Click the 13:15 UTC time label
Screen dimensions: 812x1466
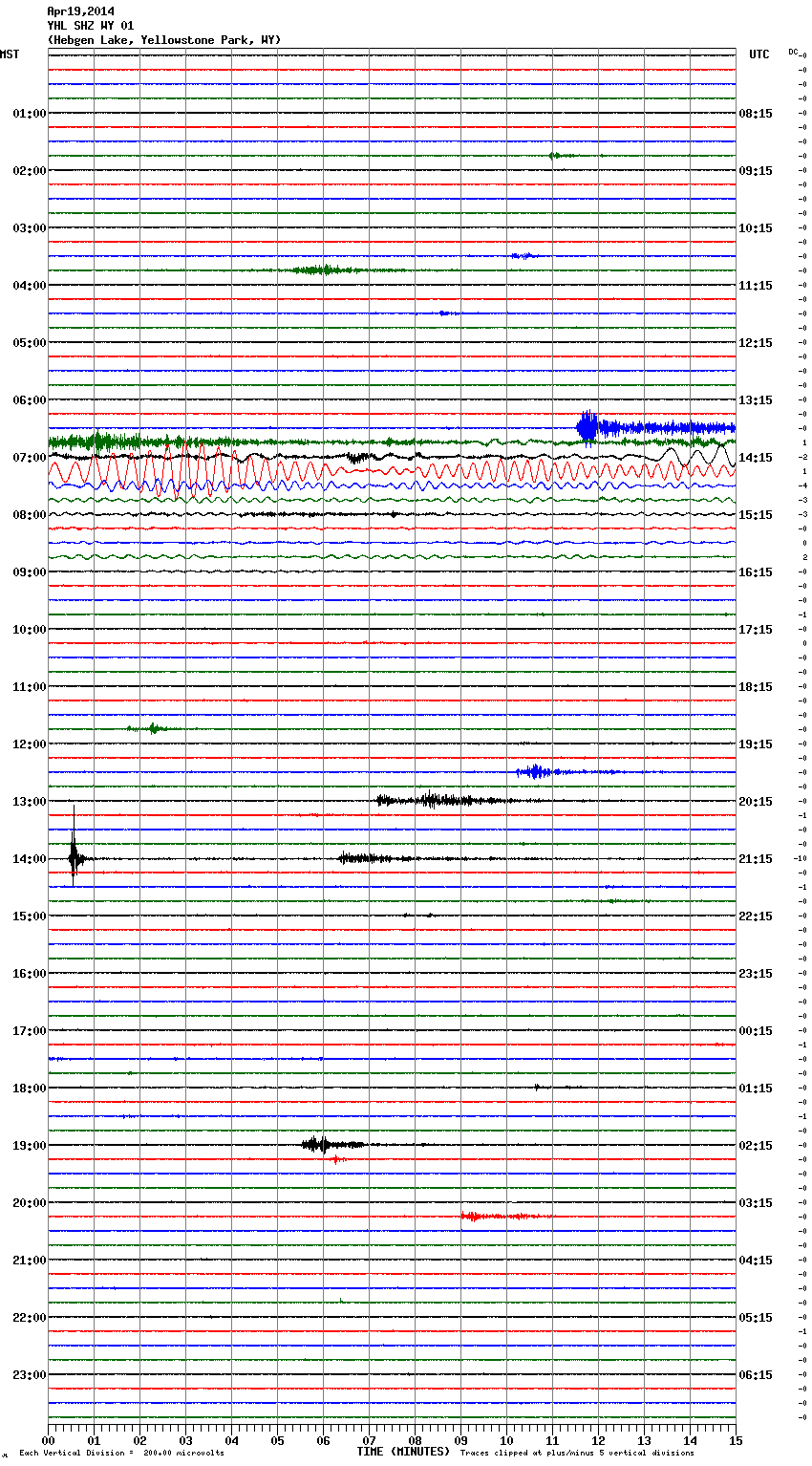pyautogui.click(x=756, y=400)
